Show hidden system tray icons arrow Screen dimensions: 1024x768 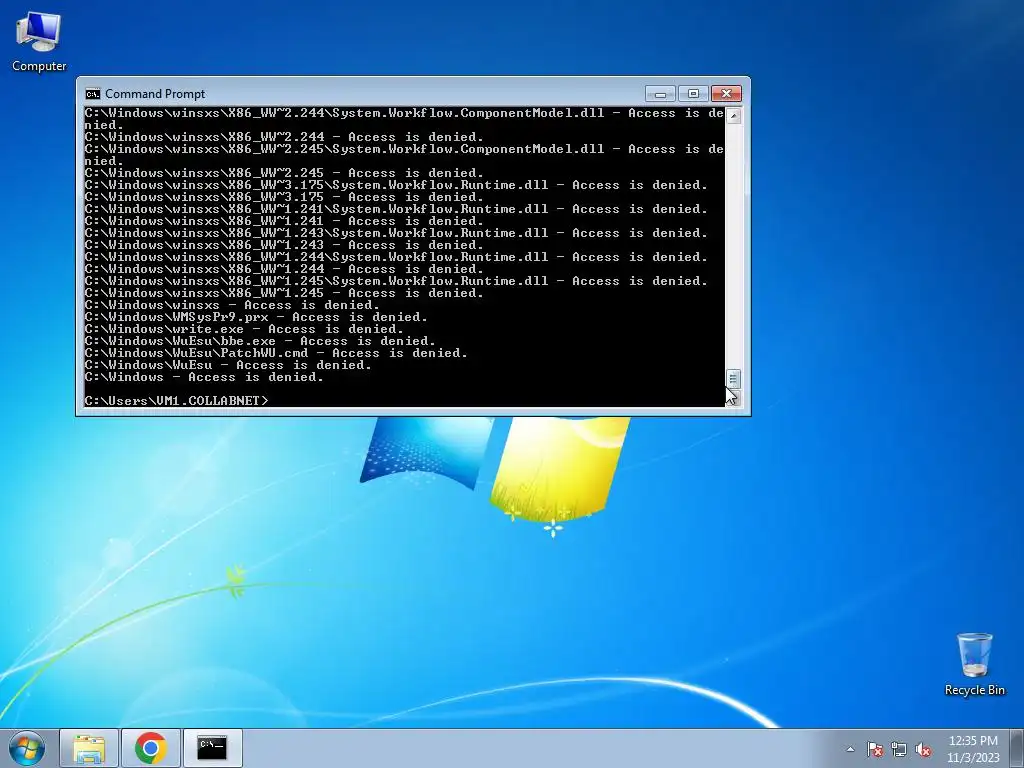tap(850, 749)
